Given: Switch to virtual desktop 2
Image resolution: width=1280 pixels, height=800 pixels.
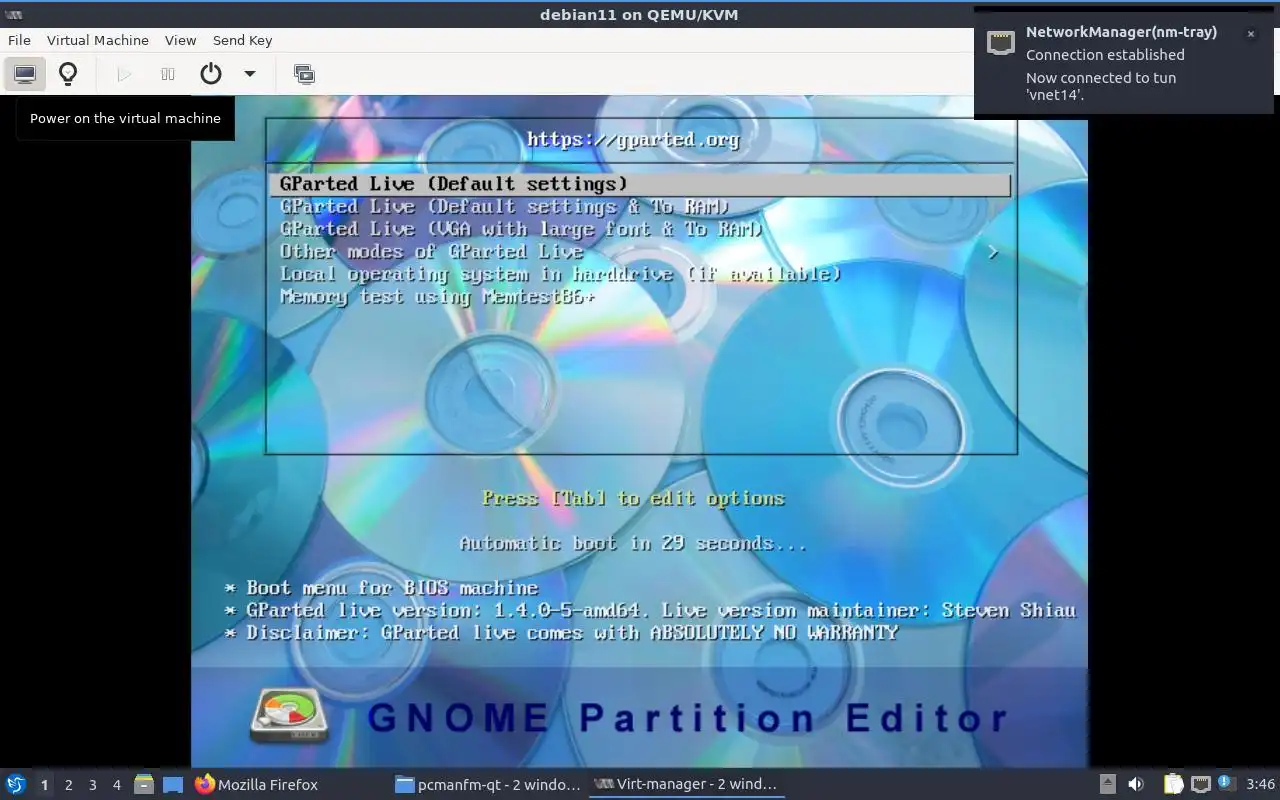Looking at the screenshot, I should point(68,785).
